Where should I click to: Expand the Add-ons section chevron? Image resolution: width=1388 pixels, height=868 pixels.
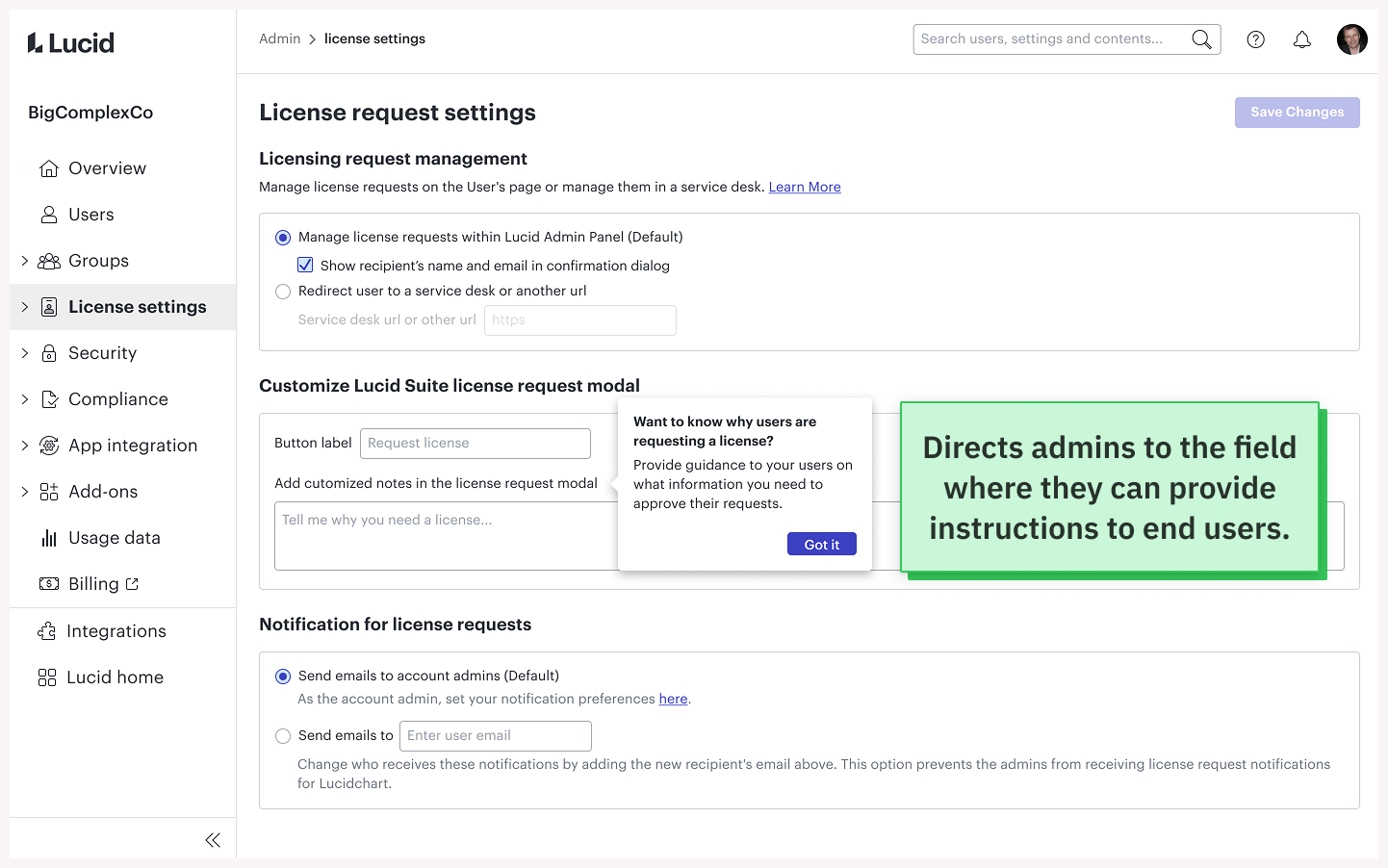point(25,492)
